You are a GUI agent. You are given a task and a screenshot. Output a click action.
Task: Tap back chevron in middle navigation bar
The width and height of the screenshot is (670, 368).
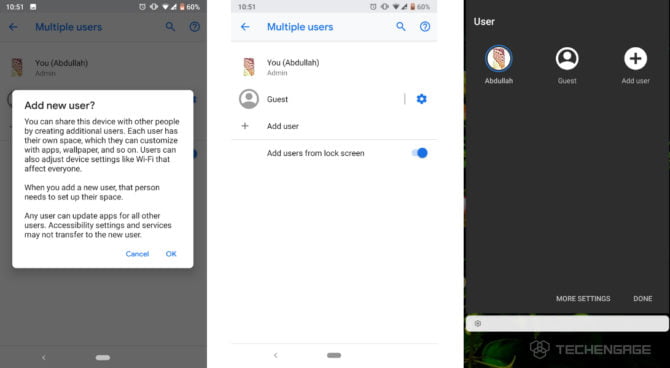(x=276, y=355)
